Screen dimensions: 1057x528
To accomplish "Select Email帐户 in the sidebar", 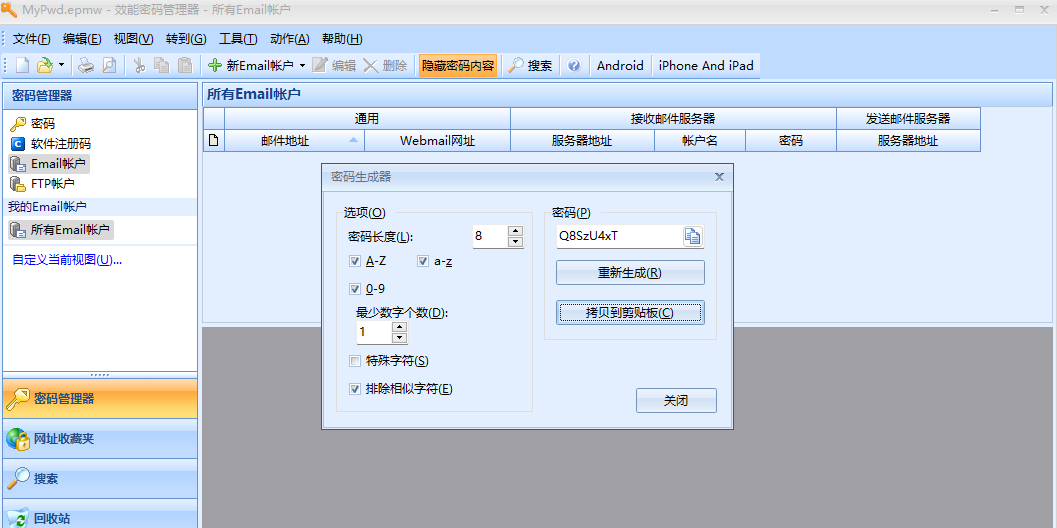I will 49,163.
